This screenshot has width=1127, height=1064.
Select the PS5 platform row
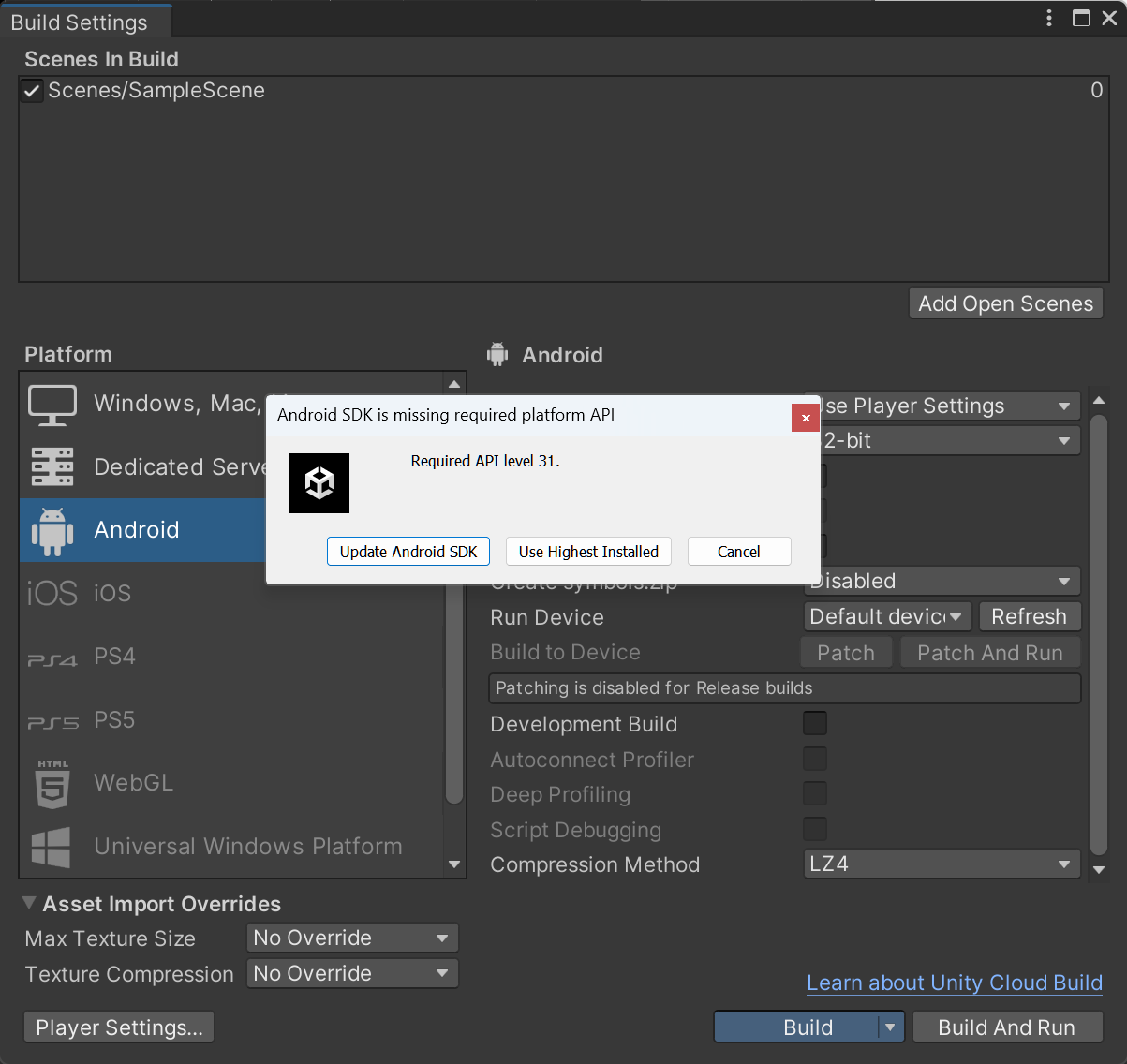click(x=231, y=720)
